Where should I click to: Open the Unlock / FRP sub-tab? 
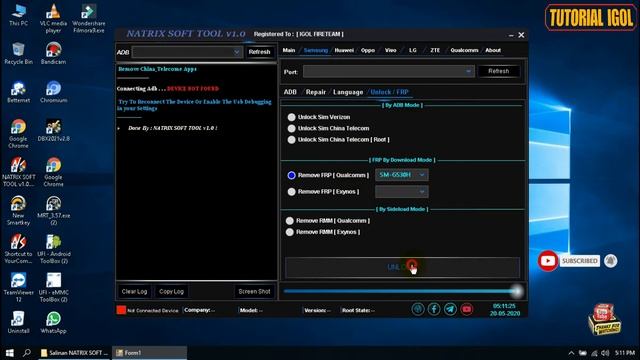[389, 92]
